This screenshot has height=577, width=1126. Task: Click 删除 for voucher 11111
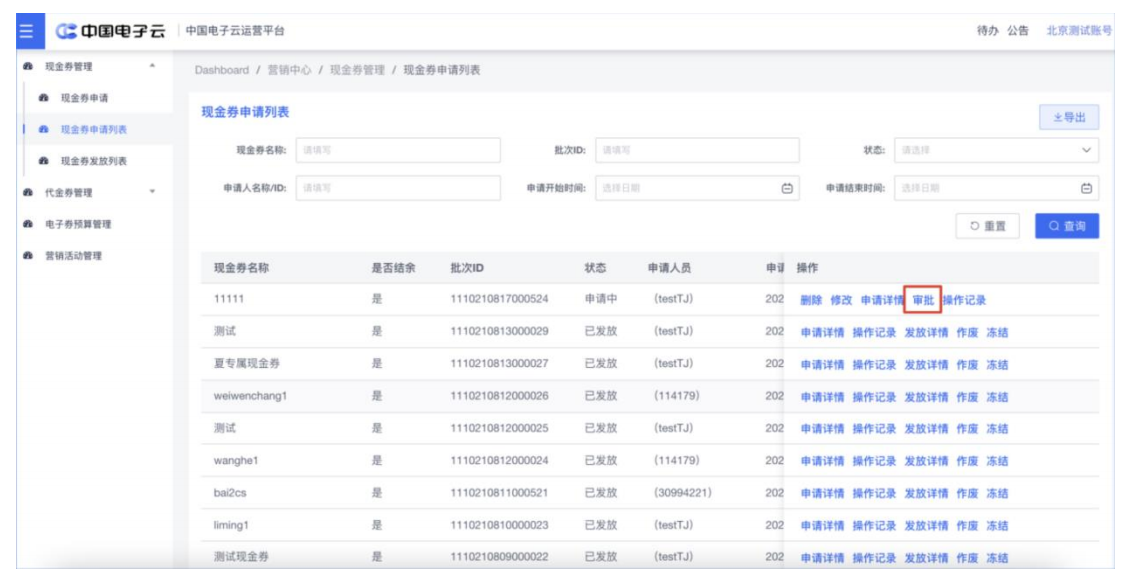tap(811, 300)
